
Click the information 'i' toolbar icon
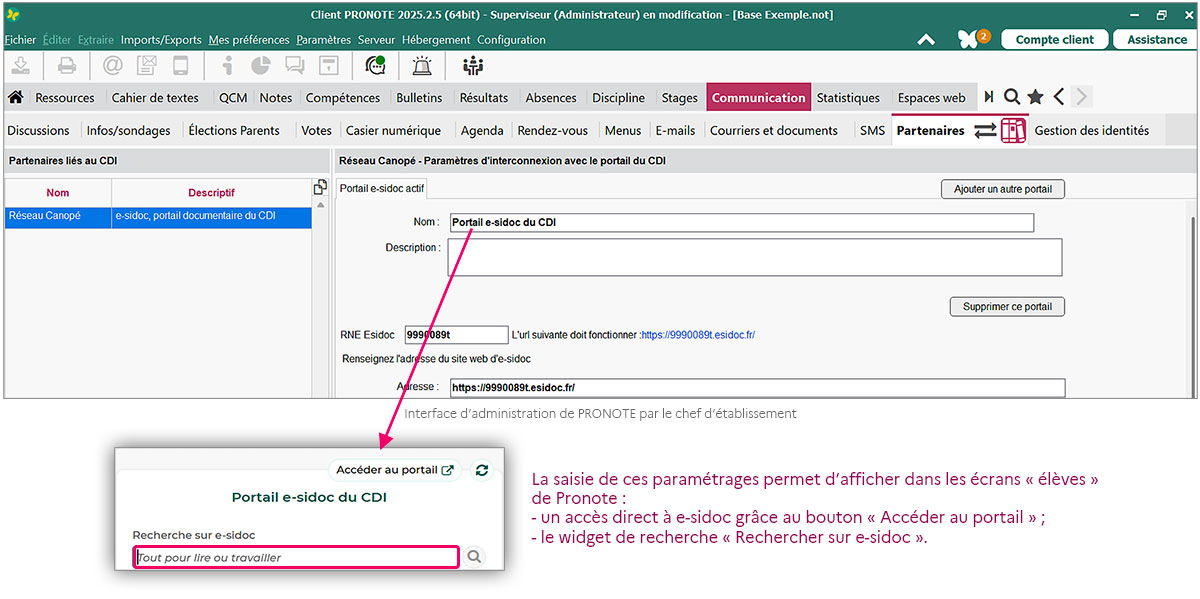(228, 66)
